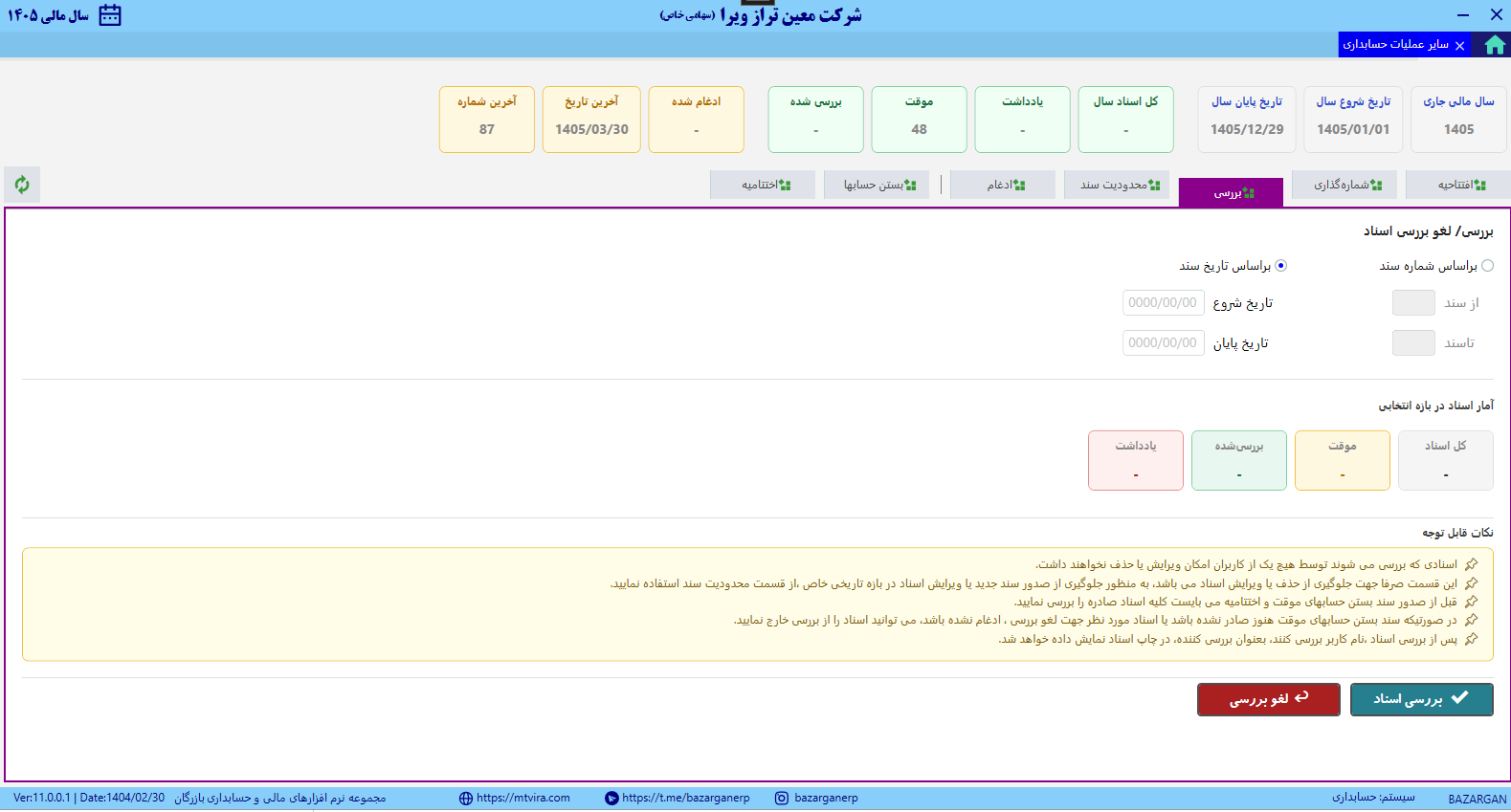Click the تاریخ پایان سال card
The width and height of the screenshot is (1511, 812).
pos(1247,120)
